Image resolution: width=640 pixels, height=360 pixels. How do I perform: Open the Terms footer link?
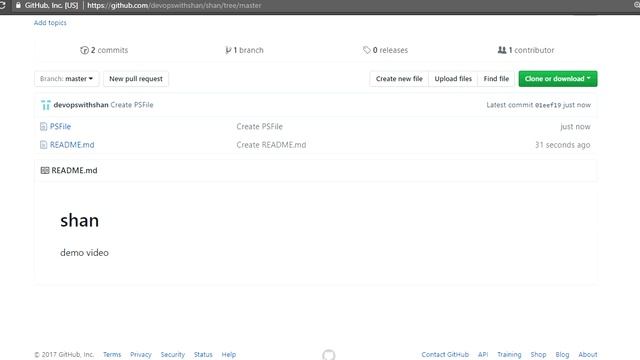(x=112, y=355)
